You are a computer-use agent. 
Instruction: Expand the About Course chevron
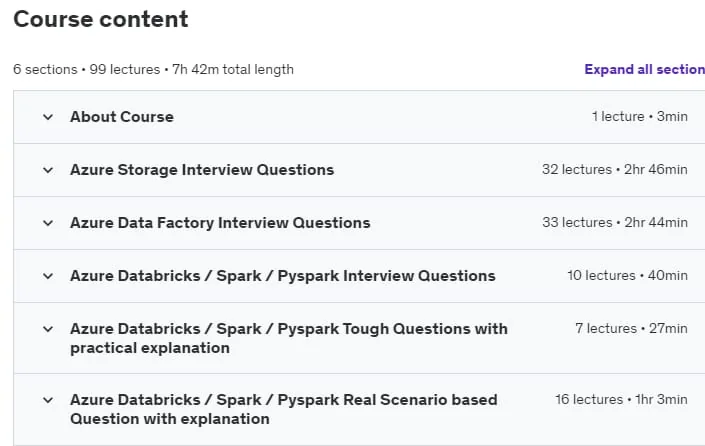click(48, 117)
